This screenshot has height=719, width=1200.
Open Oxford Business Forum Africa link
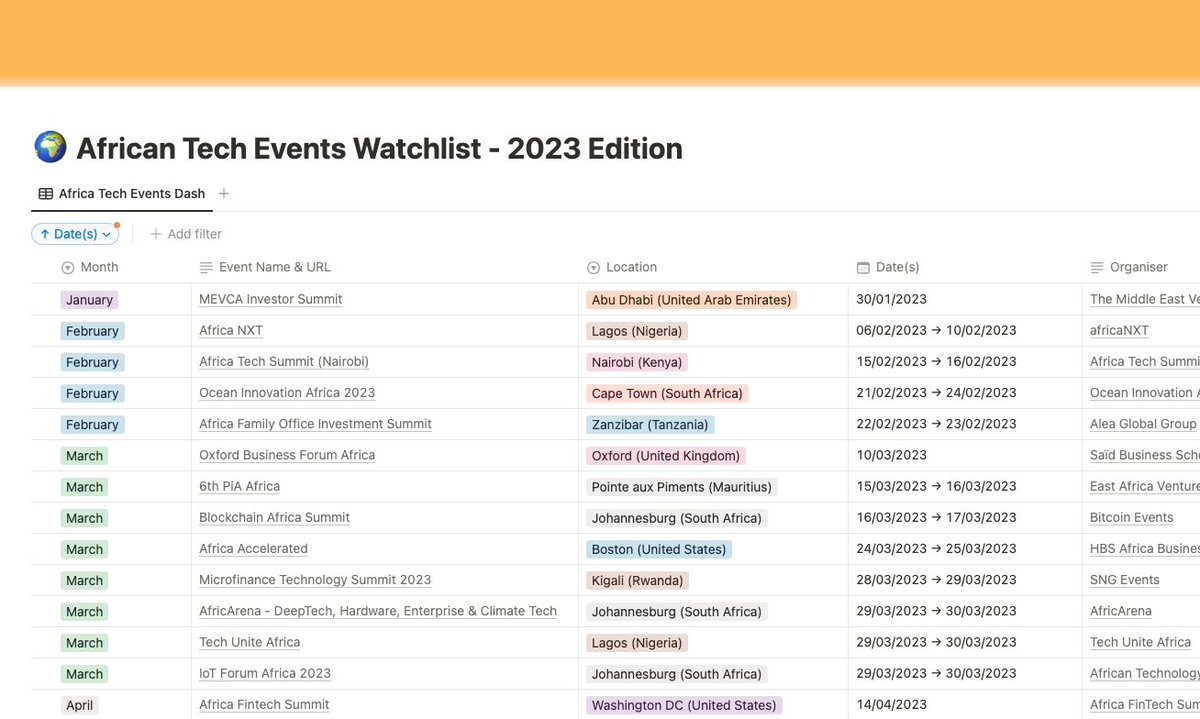pos(287,455)
